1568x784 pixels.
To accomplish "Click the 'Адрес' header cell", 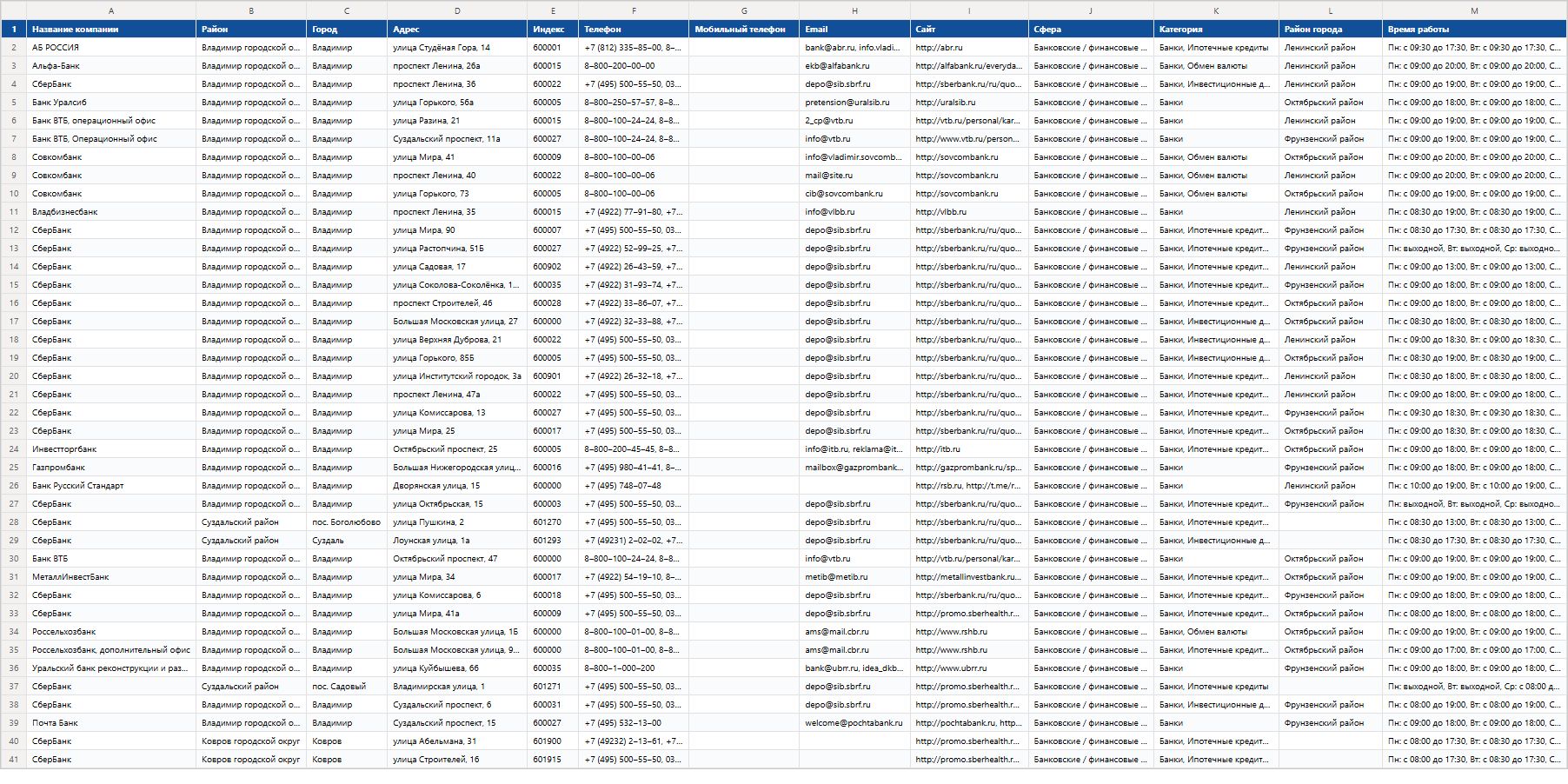I will (457, 30).
